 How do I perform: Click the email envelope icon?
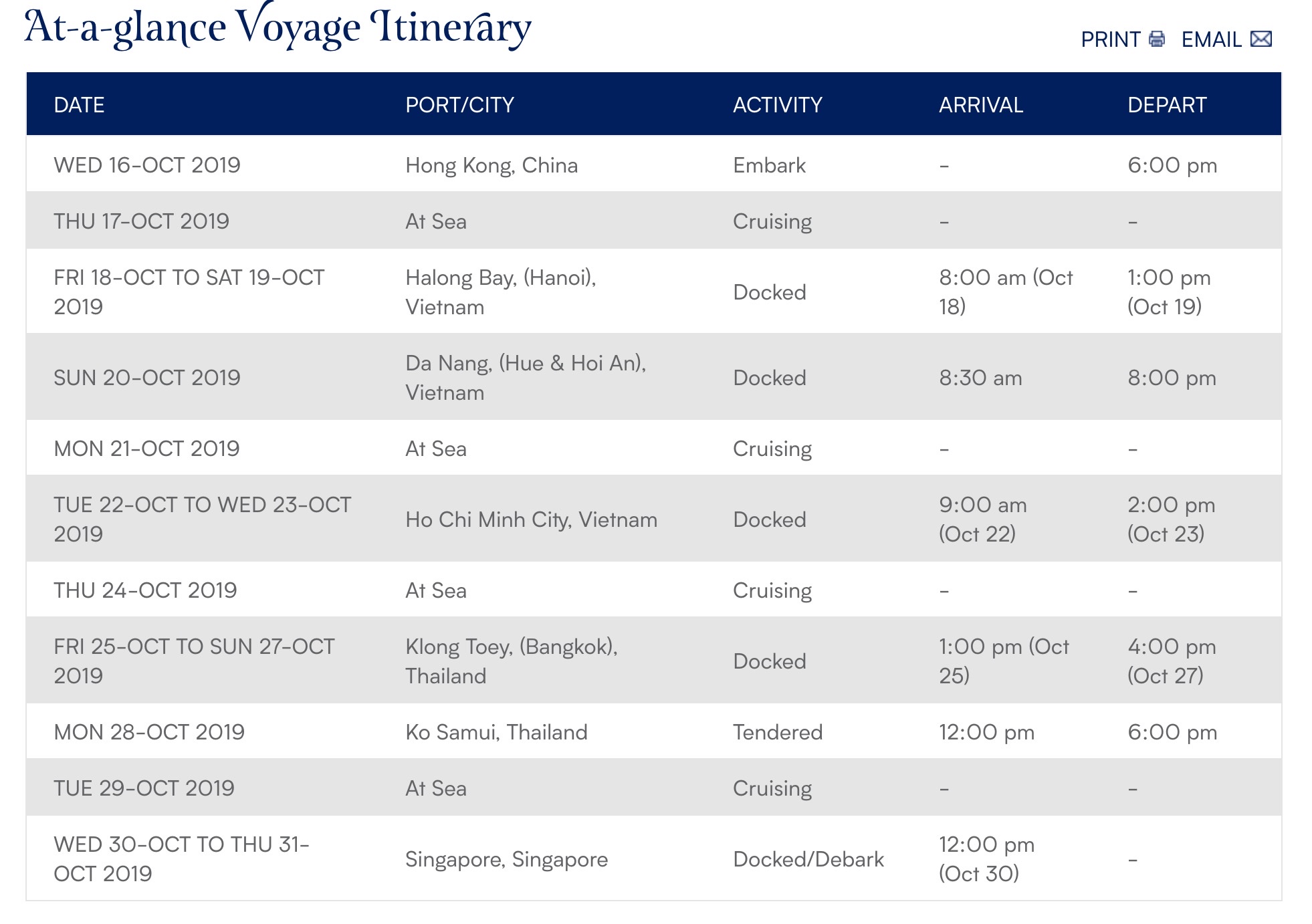click(1261, 39)
